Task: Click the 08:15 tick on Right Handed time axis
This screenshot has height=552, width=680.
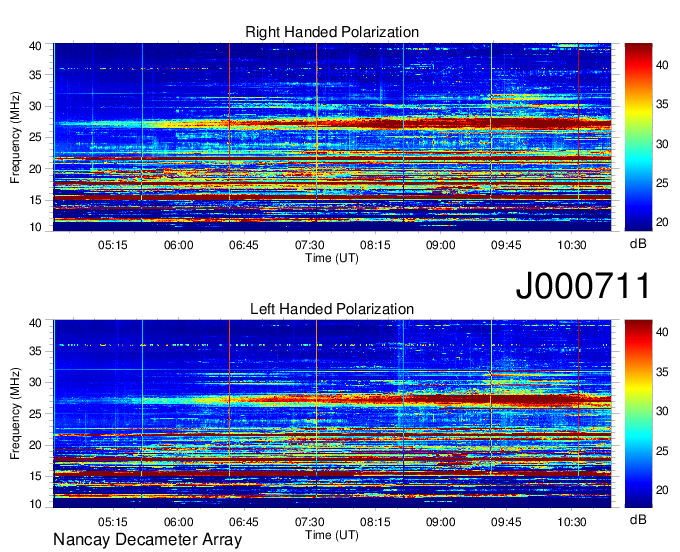Action: [375, 245]
